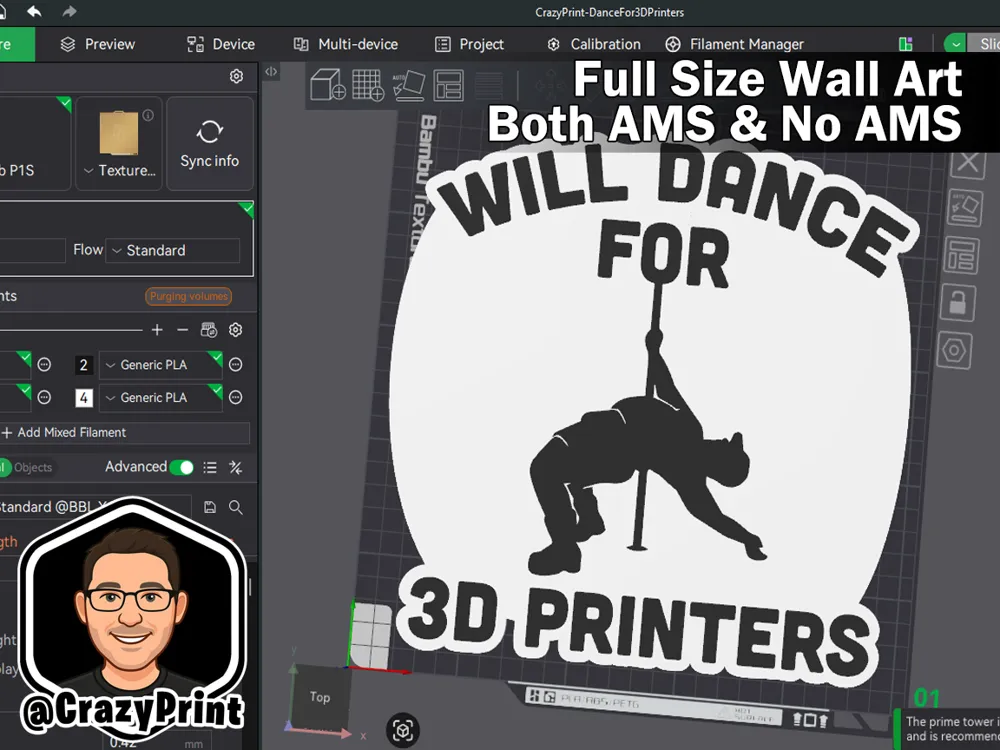
Task: Click the plate lock icon
Action: [957, 302]
